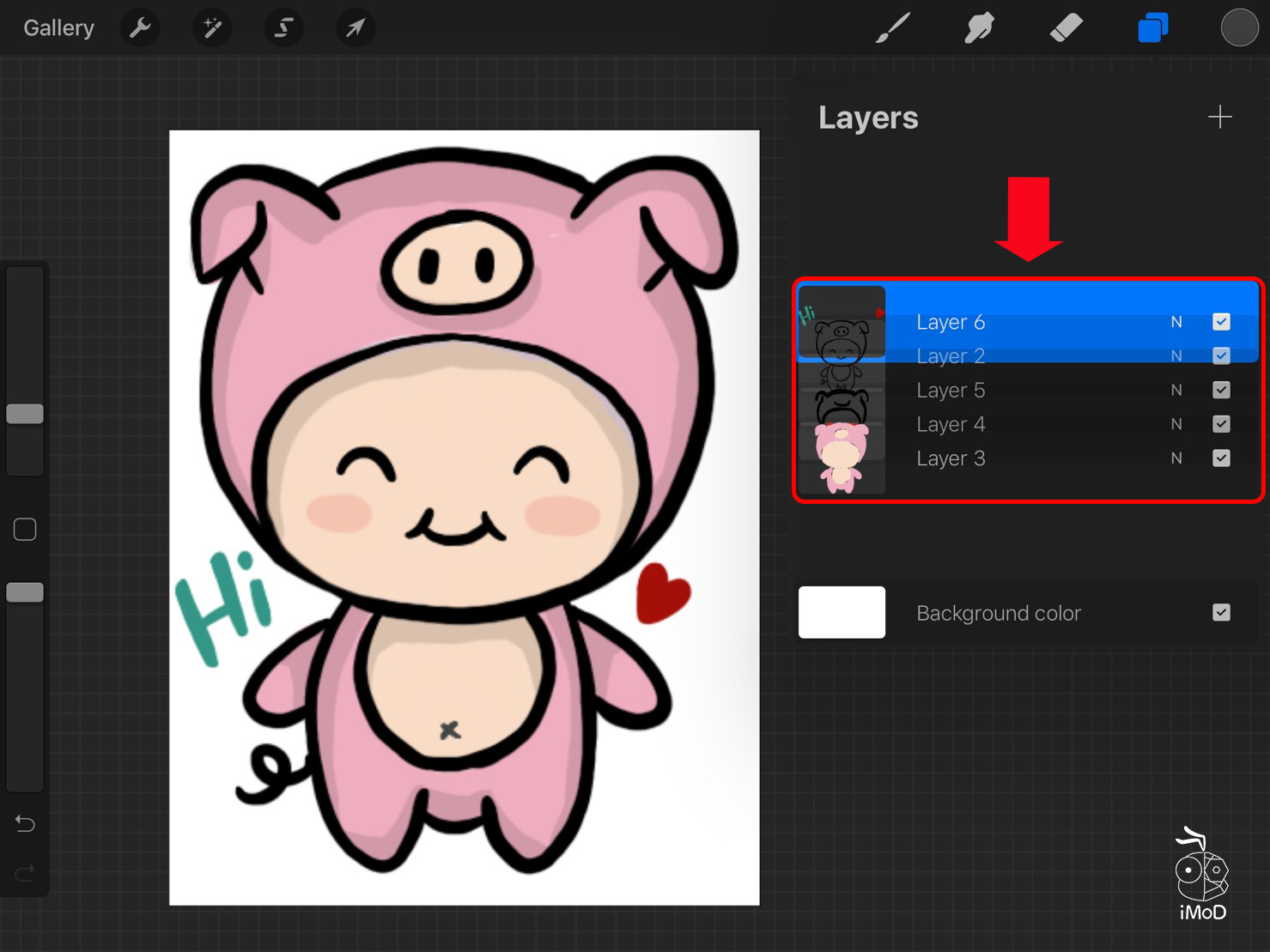The width and height of the screenshot is (1270, 952).
Task: Open blend mode N for Layer 3
Action: pyautogui.click(x=1176, y=458)
